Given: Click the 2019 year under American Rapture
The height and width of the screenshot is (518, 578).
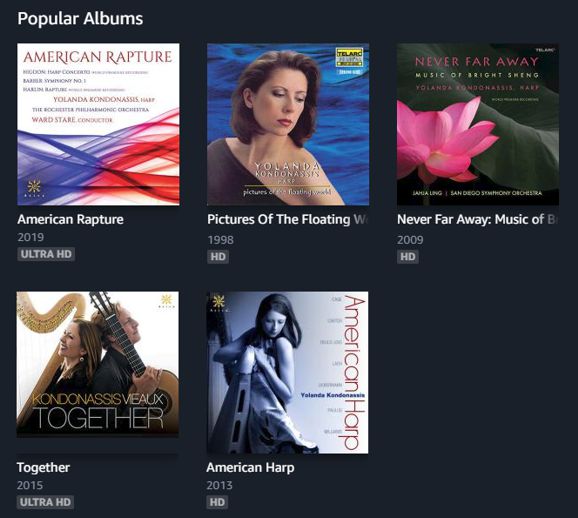Looking at the screenshot, I should 31,237.
